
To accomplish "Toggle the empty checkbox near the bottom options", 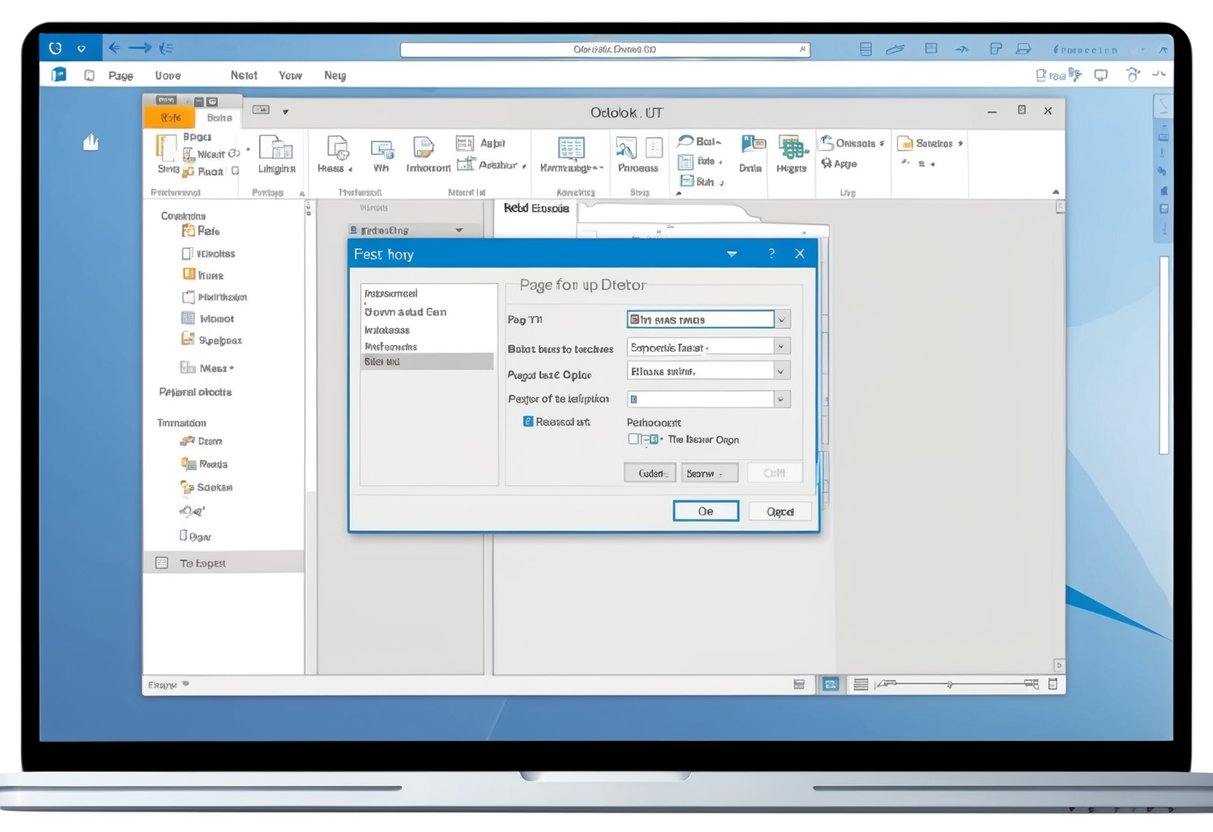I will [633, 439].
